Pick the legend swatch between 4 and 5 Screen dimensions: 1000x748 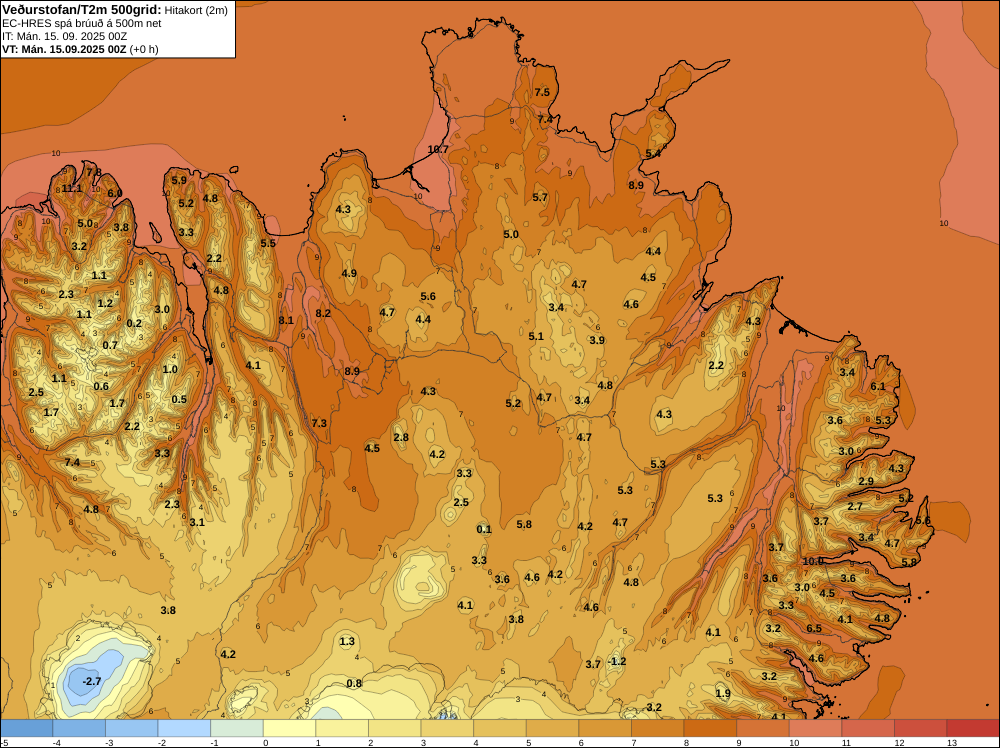499,728
